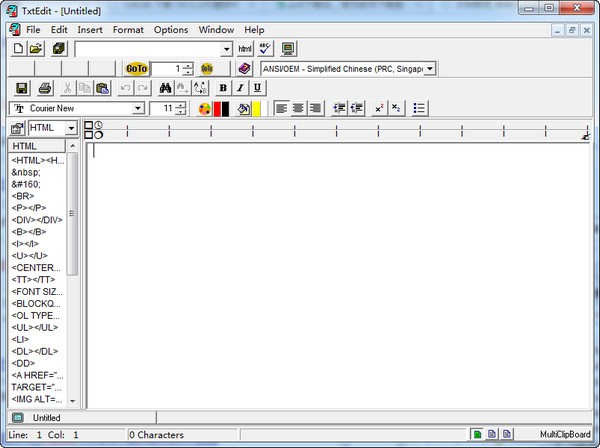Click the Print icon
Screen dimensions: 600x448
pyautogui.click(x=45, y=88)
